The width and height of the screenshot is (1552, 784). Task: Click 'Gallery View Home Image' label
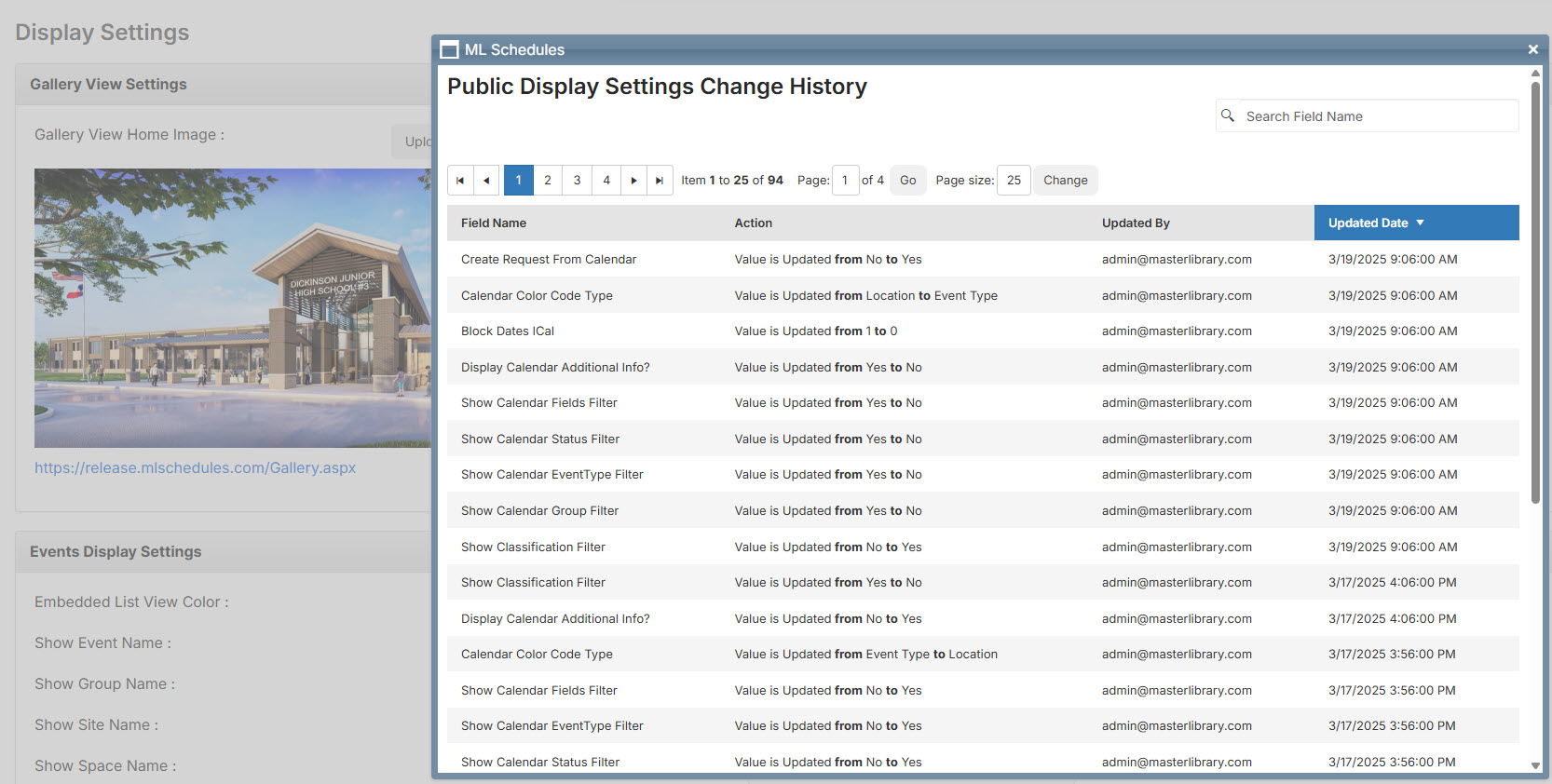point(129,135)
